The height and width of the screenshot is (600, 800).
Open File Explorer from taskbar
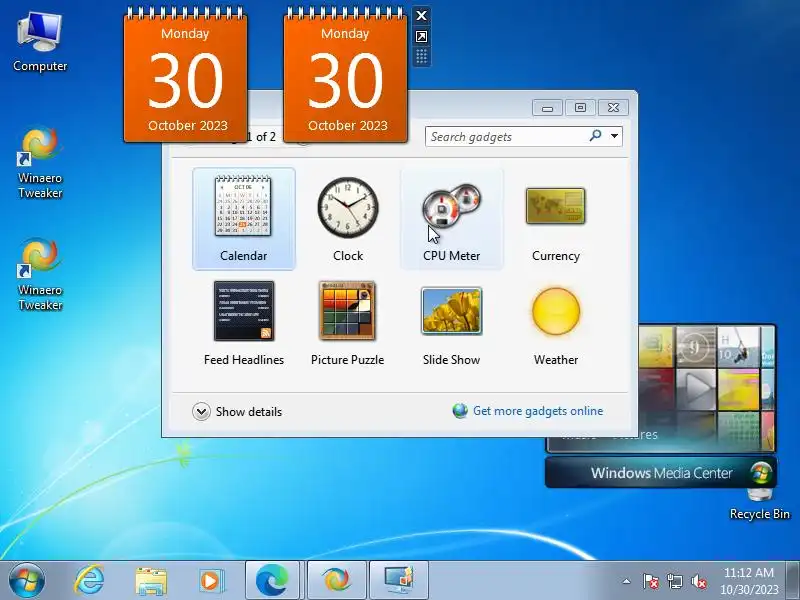point(151,580)
